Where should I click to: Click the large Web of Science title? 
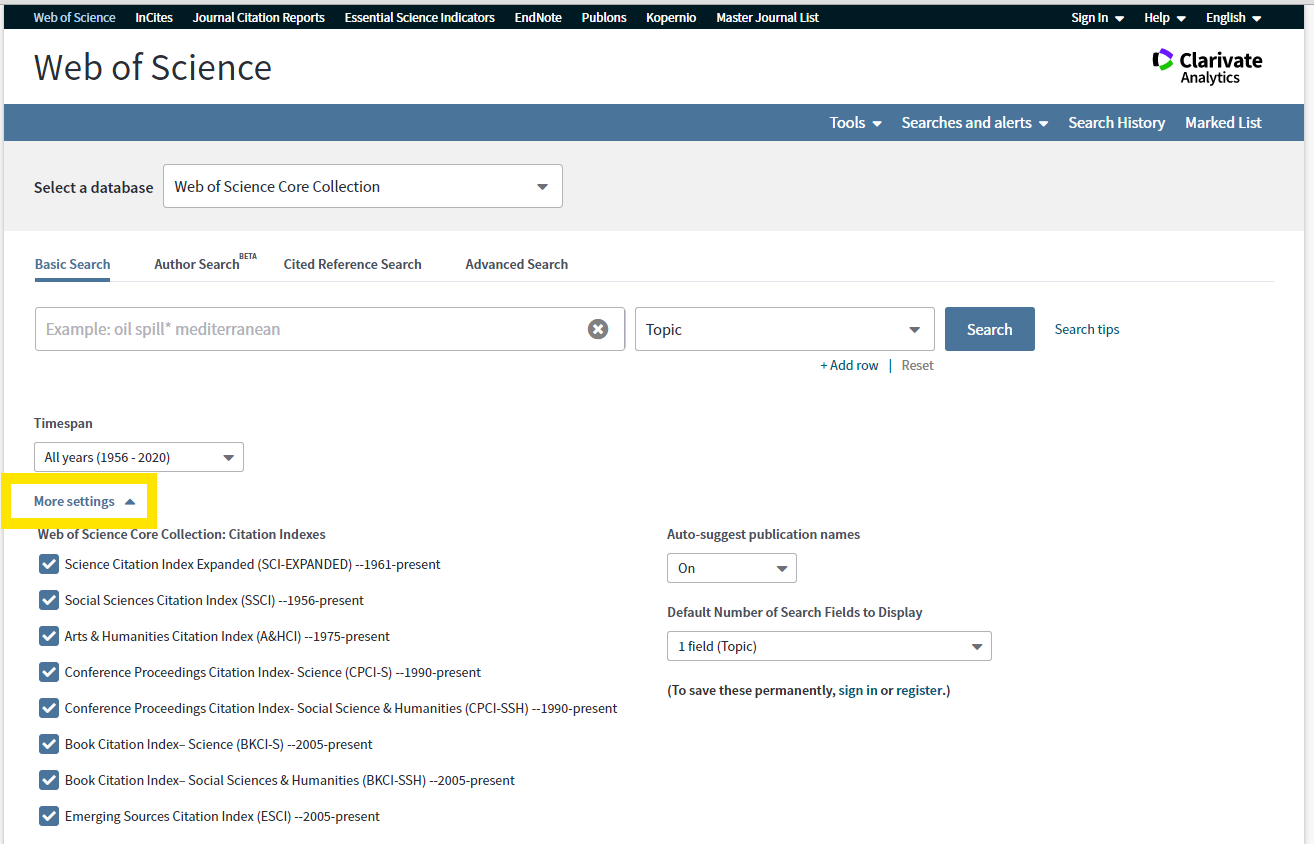click(x=153, y=67)
